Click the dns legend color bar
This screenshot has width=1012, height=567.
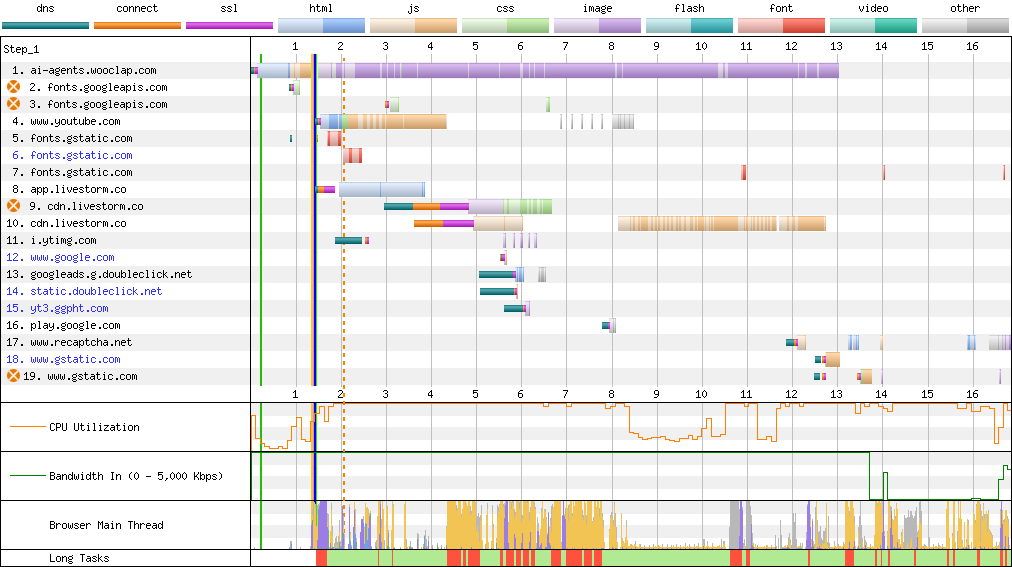click(x=45, y=25)
